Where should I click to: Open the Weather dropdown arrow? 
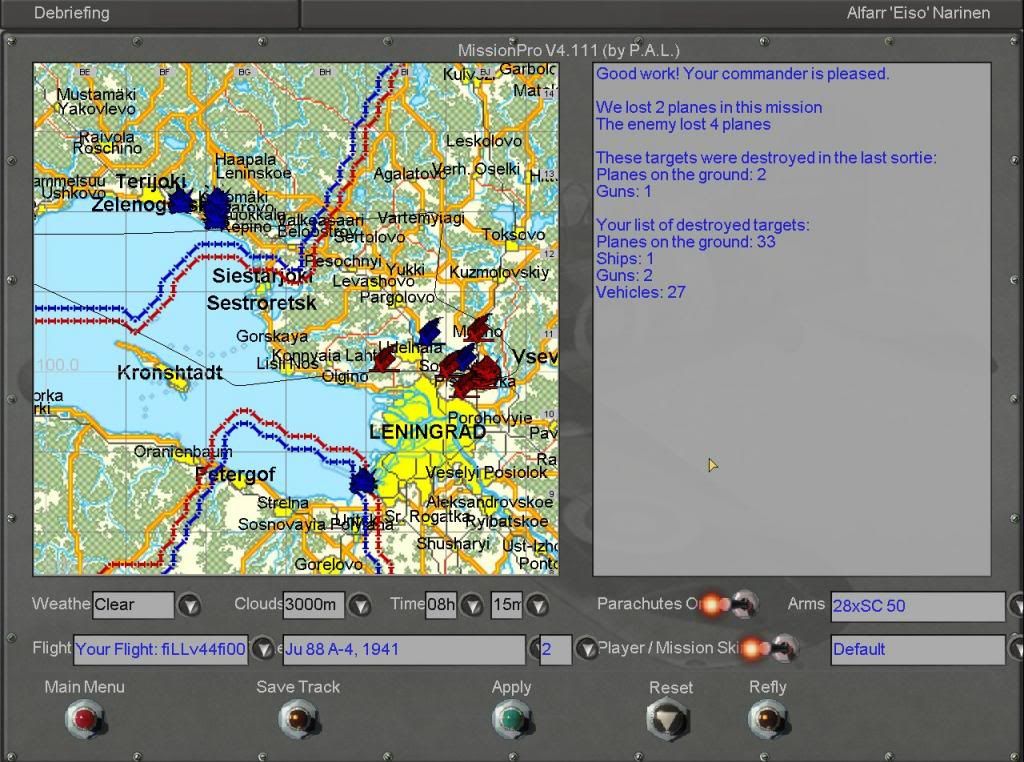(x=189, y=605)
